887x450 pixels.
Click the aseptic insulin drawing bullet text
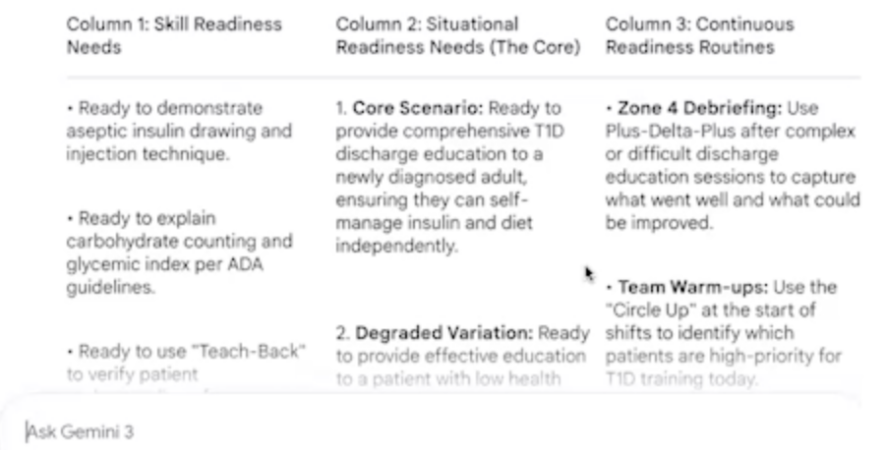179,131
